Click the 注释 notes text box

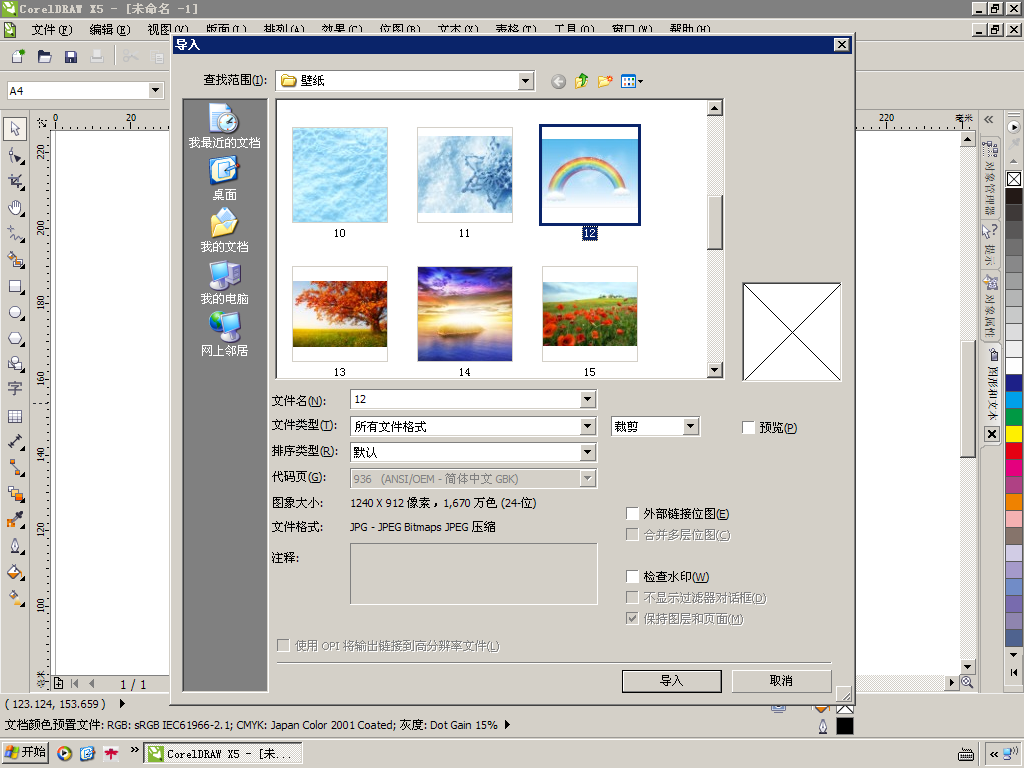(x=473, y=574)
